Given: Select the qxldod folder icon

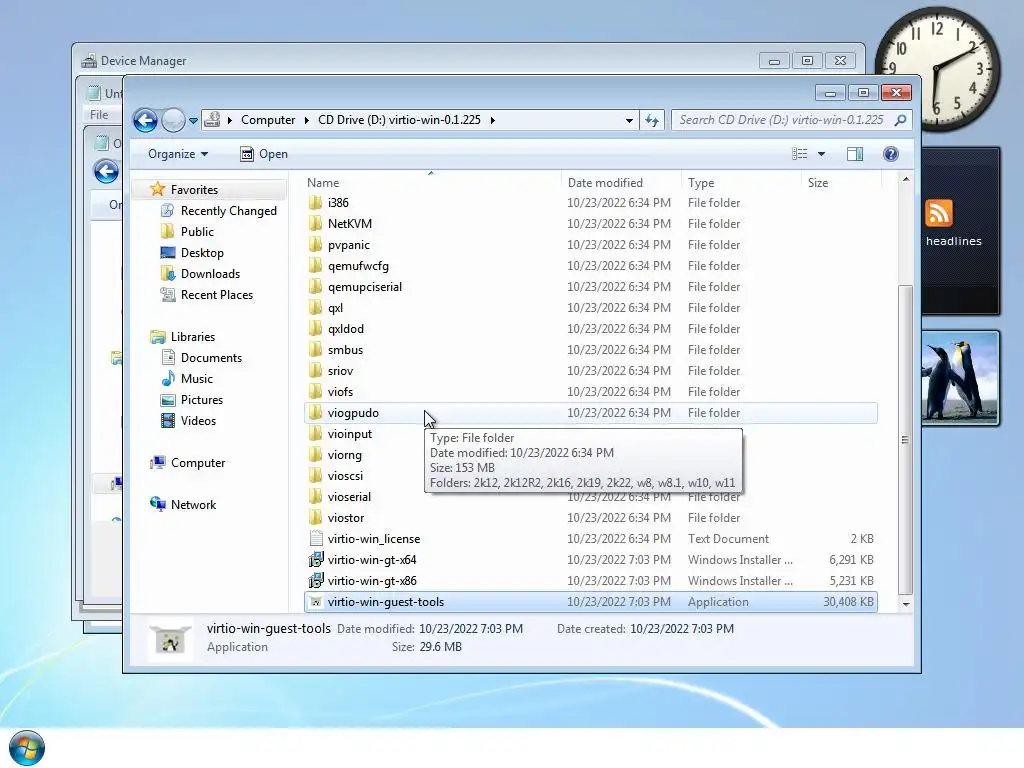Looking at the screenshot, I should pyautogui.click(x=315, y=328).
